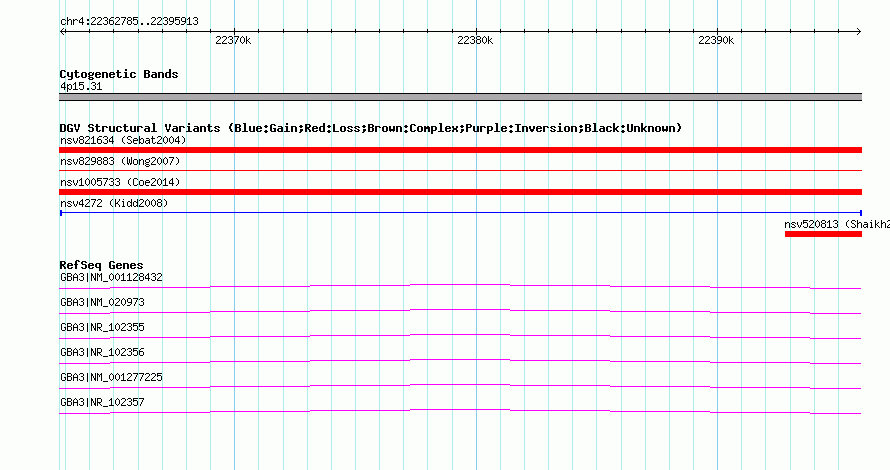Click the magenta line for GBA3|NM_020973

(x=460, y=311)
